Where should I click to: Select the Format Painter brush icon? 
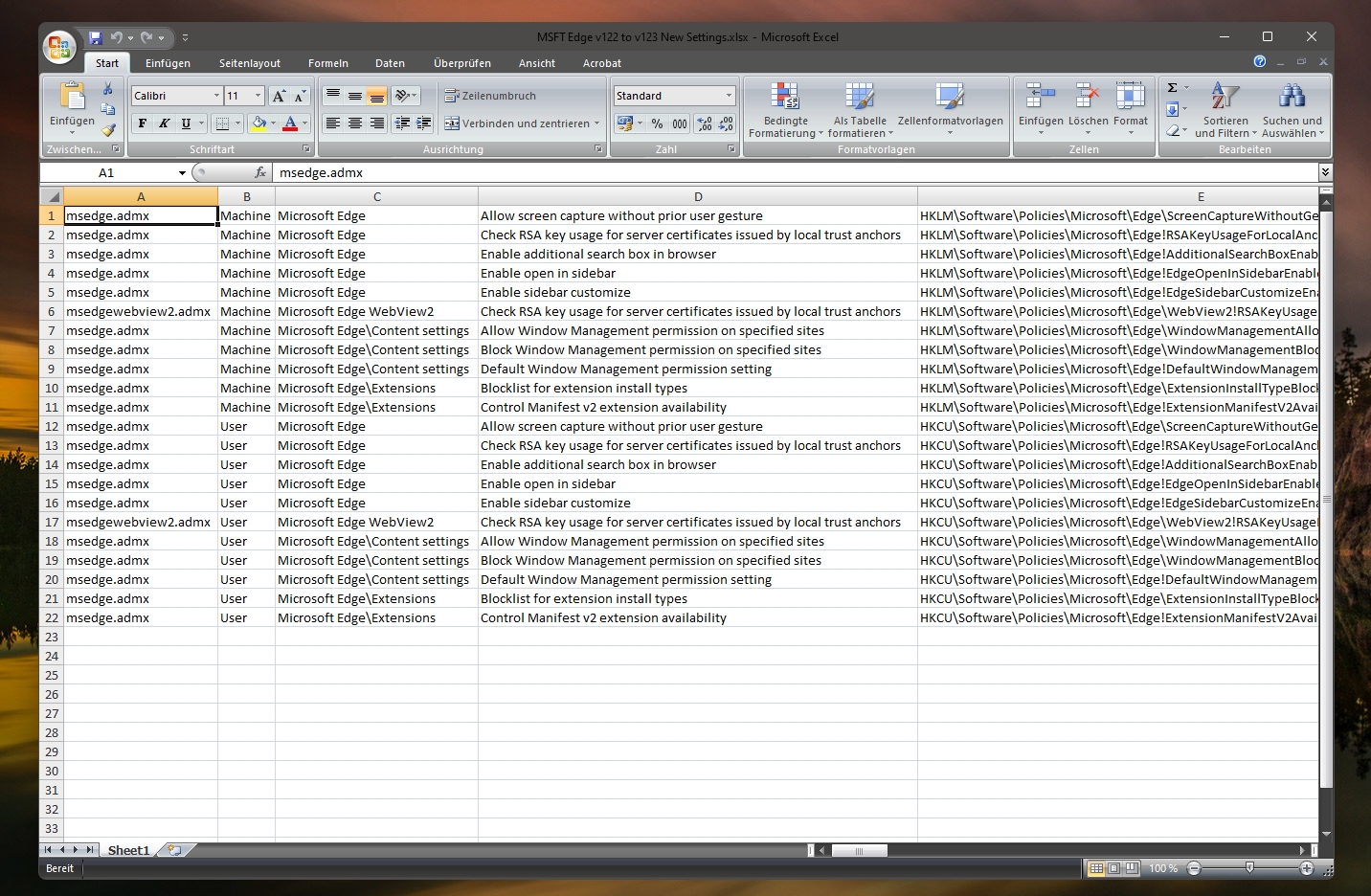pos(108,130)
